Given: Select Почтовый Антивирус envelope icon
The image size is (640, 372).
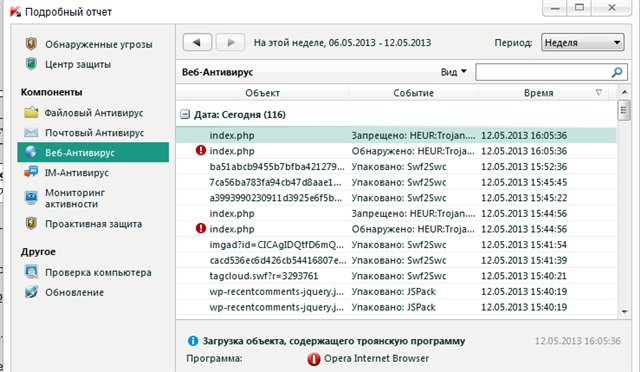Looking at the screenshot, I should [x=31, y=132].
